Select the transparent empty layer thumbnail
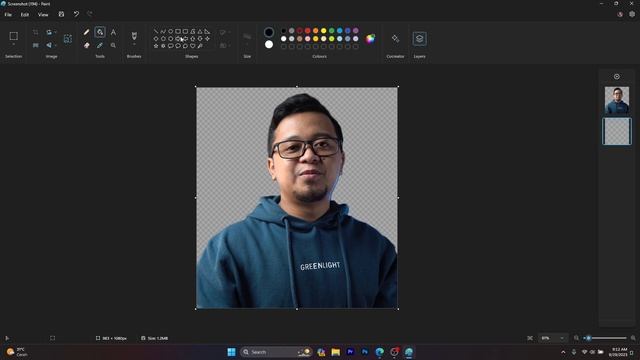 (x=617, y=131)
